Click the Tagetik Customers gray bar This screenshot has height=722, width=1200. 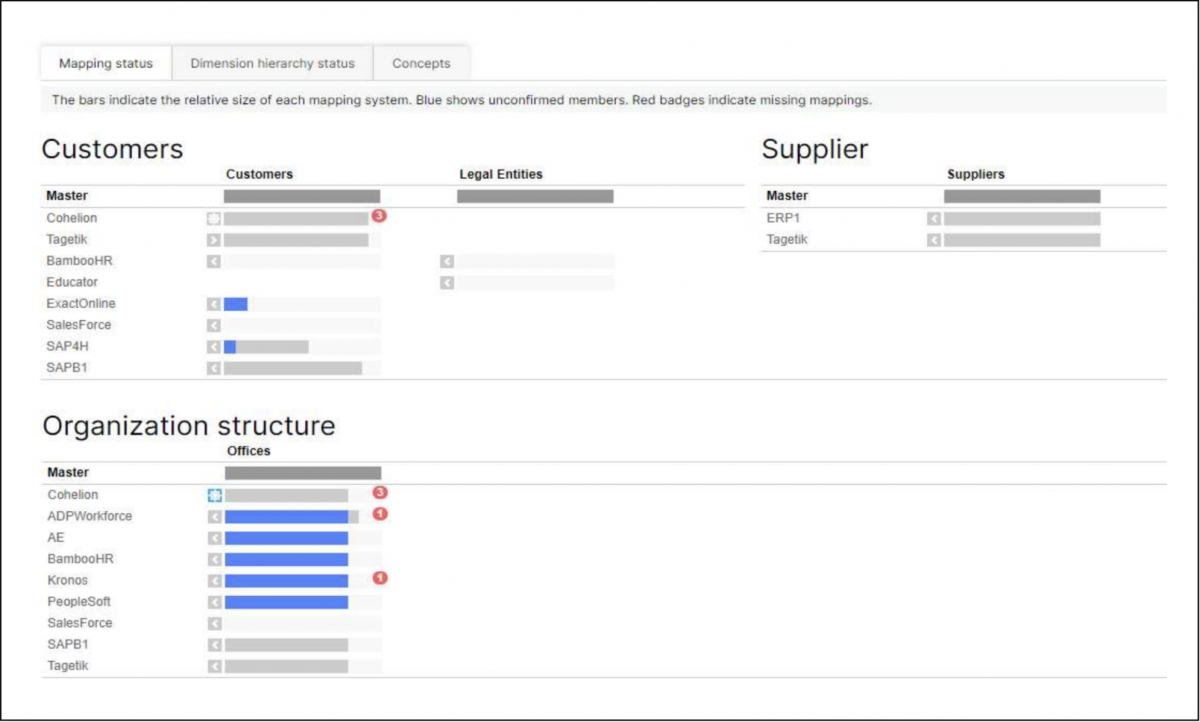pyautogui.click(x=296, y=240)
